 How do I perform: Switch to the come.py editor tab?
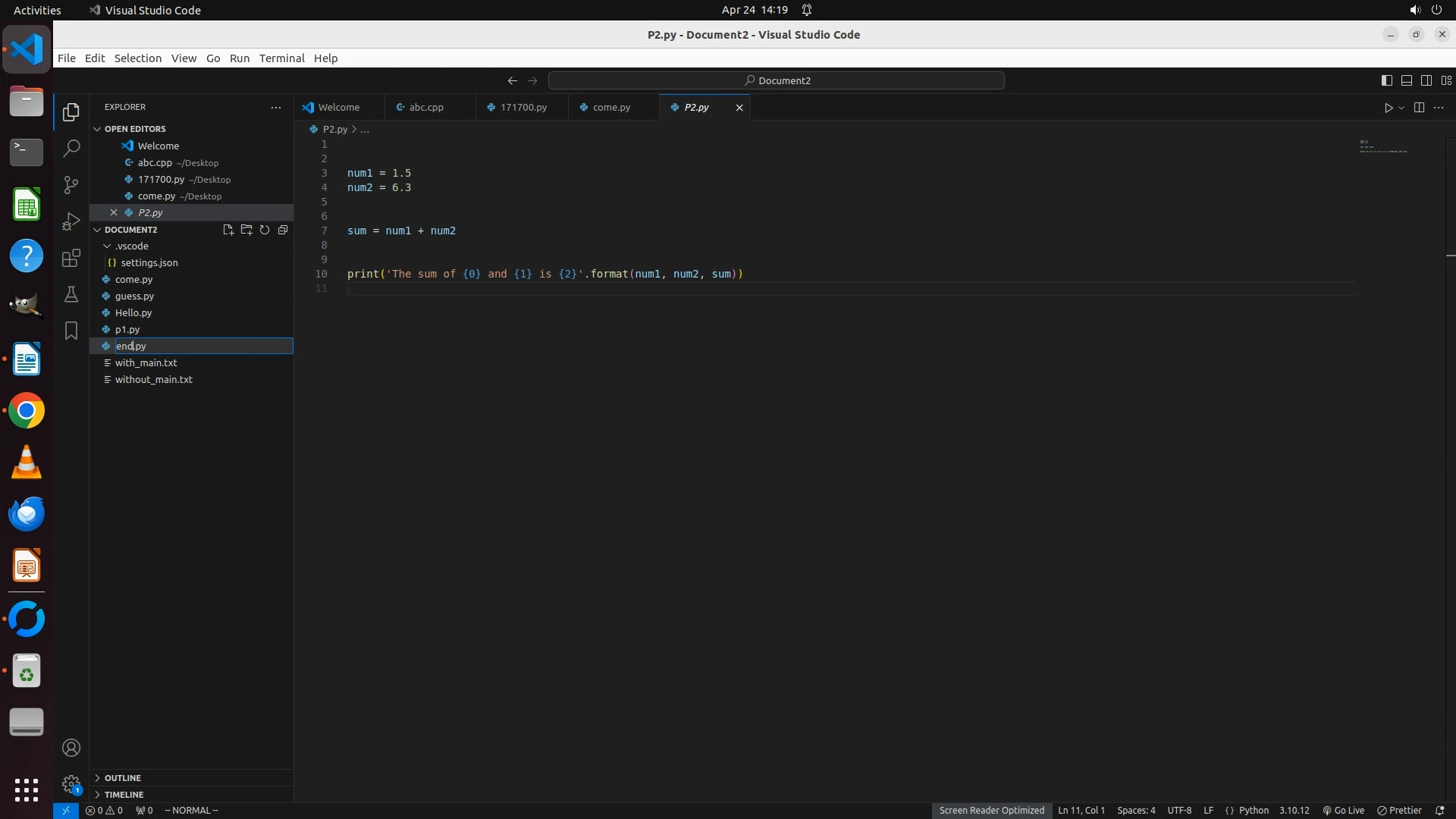611,108
